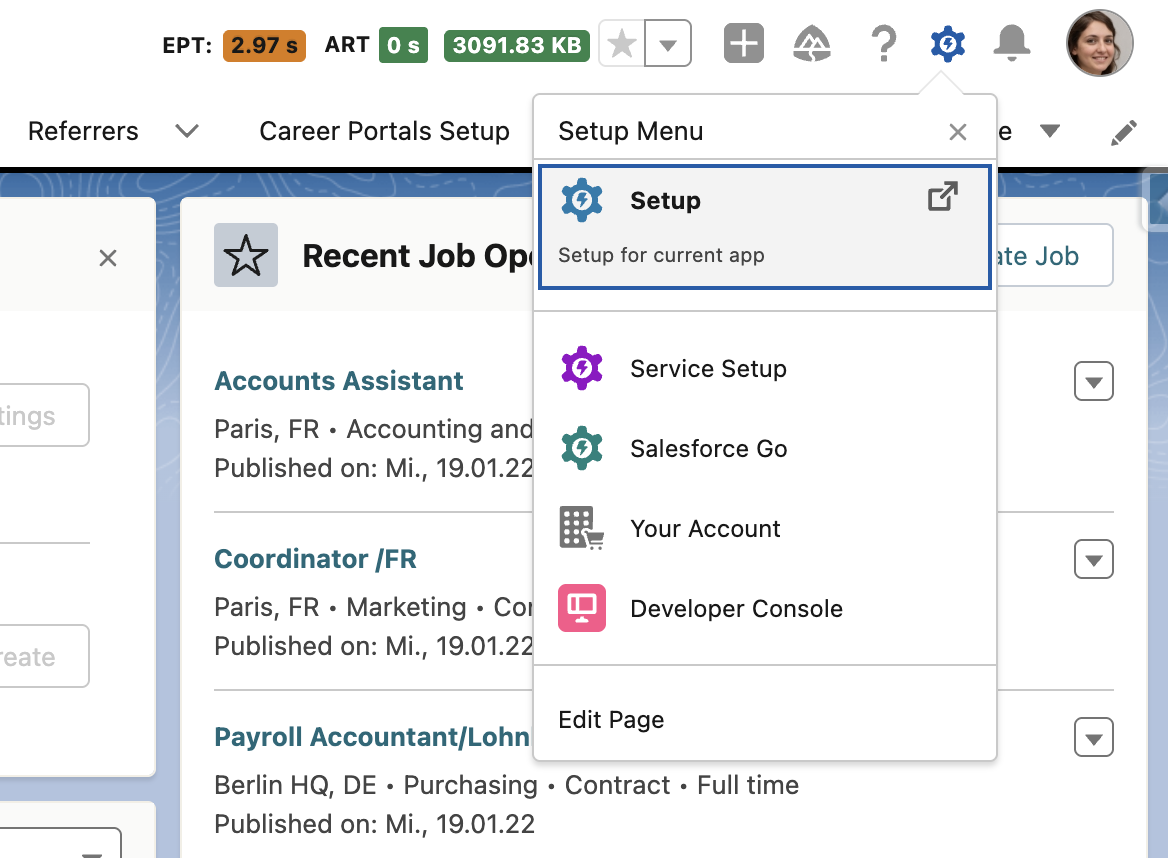1168x858 pixels.
Task: Open the help question mark icon
Action: click(x=883, y=43)
